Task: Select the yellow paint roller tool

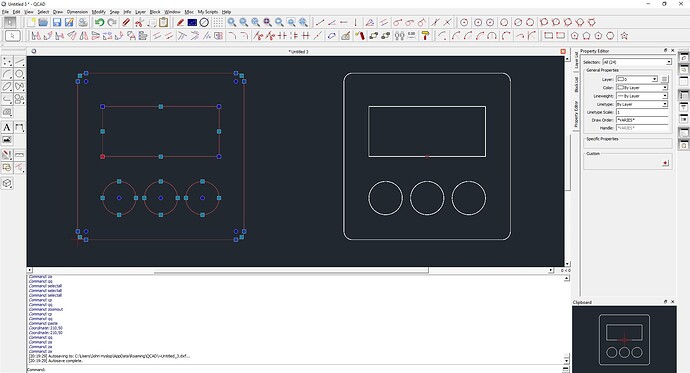Action: point(426,36)
